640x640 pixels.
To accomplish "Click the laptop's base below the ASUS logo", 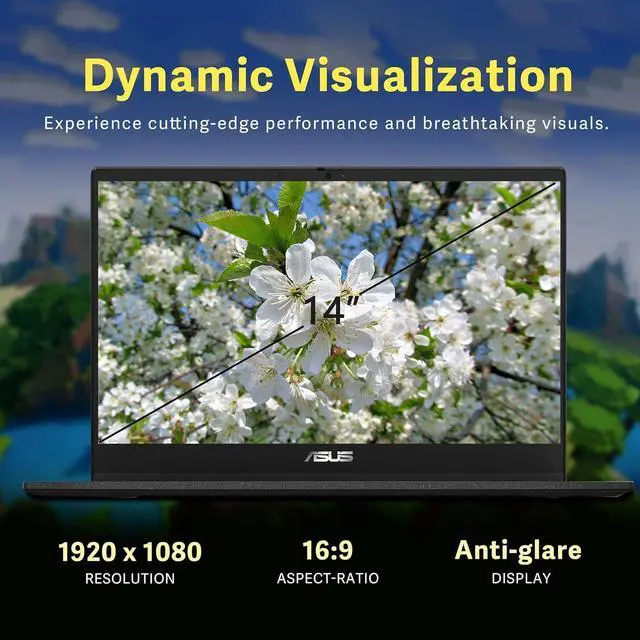I will [328, 487].
